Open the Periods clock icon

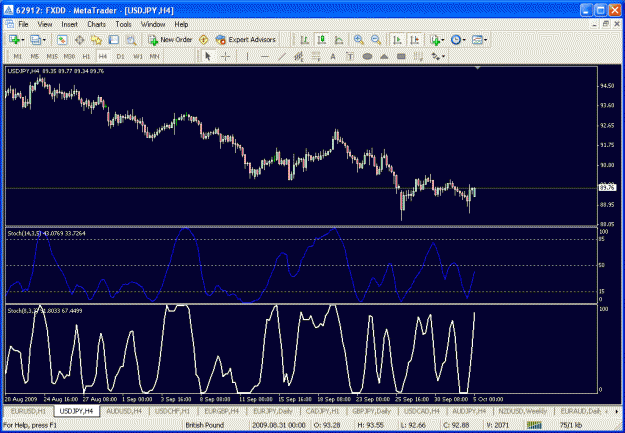point(456,40)
